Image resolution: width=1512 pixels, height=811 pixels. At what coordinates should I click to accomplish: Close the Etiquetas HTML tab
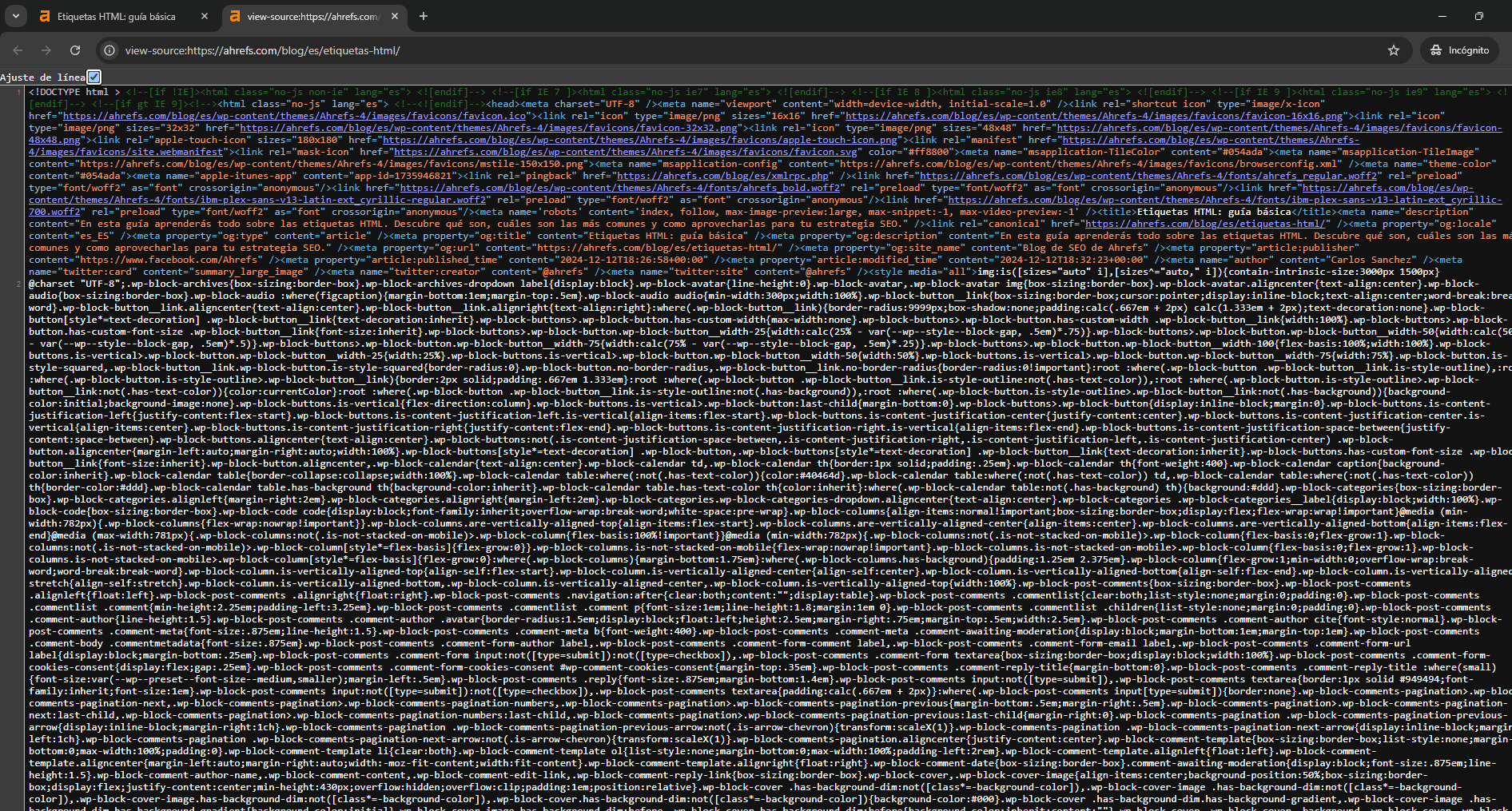click(x=205, y=15)
